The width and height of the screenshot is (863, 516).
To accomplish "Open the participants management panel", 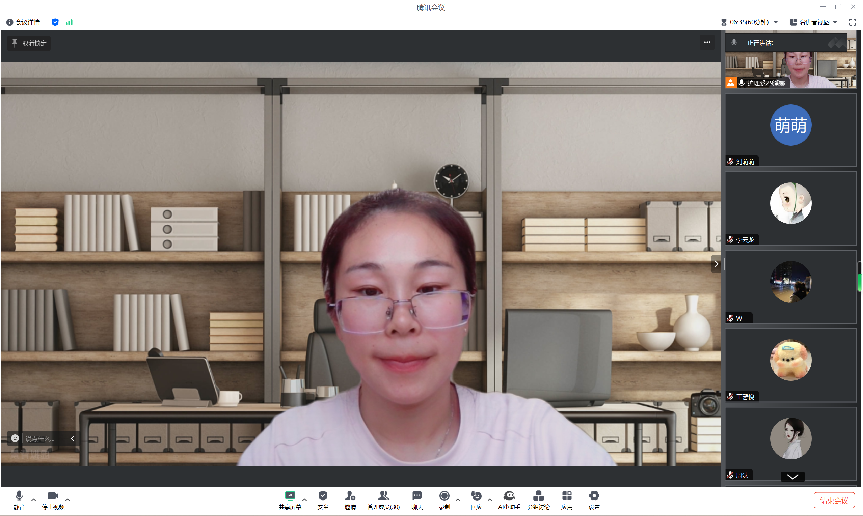I will click(x=383, y=498).
